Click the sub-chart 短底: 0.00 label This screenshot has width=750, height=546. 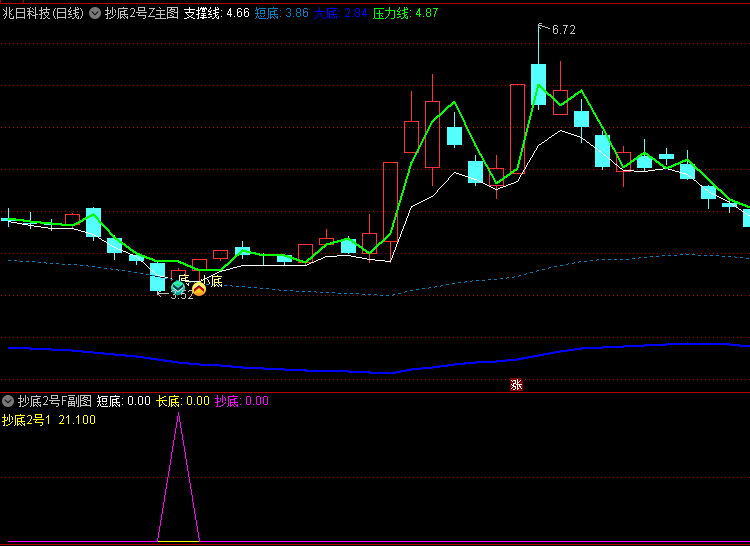[123, 401]
